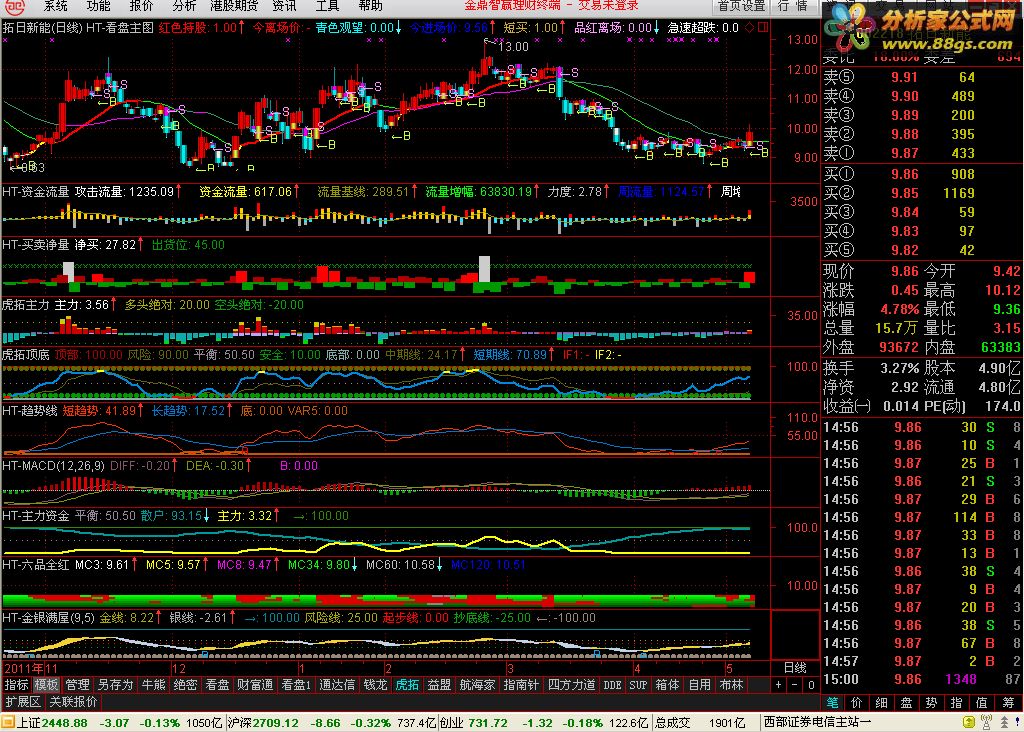Click the 另存为 tab
The width and height of the screenshot is (1024, 732).
coord(115,684)
